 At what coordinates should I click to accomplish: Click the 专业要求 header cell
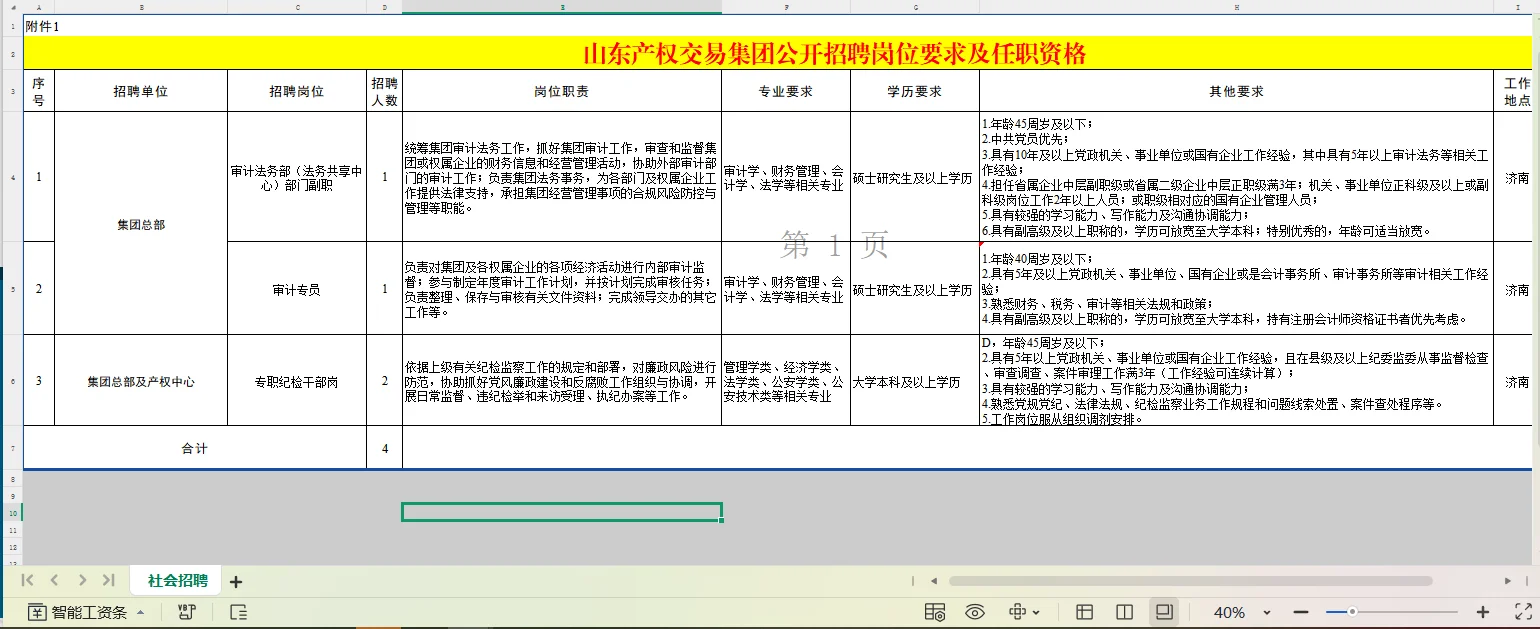click(x=786, y=91)
